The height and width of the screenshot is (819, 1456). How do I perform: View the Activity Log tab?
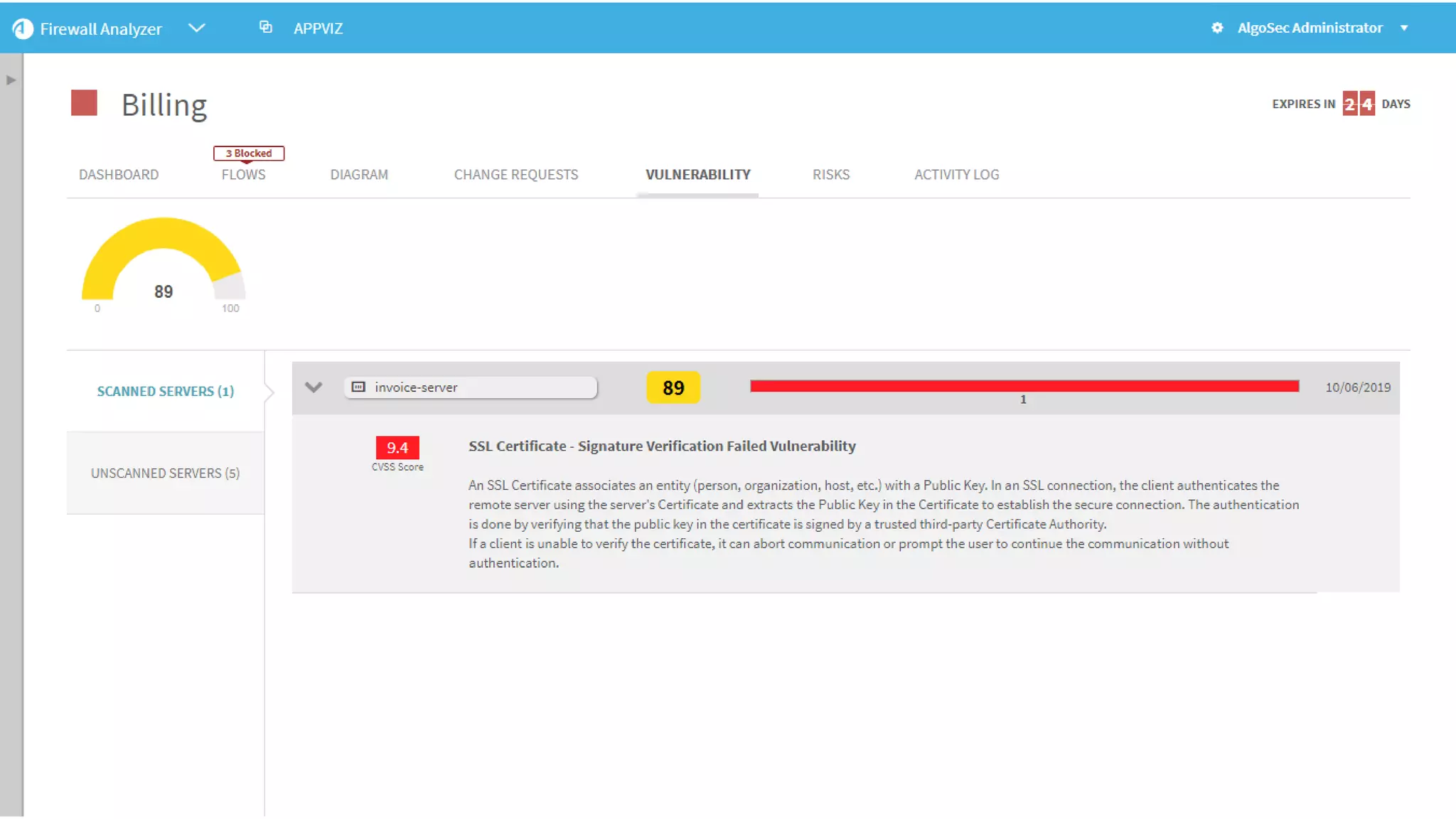coord(956,175)
